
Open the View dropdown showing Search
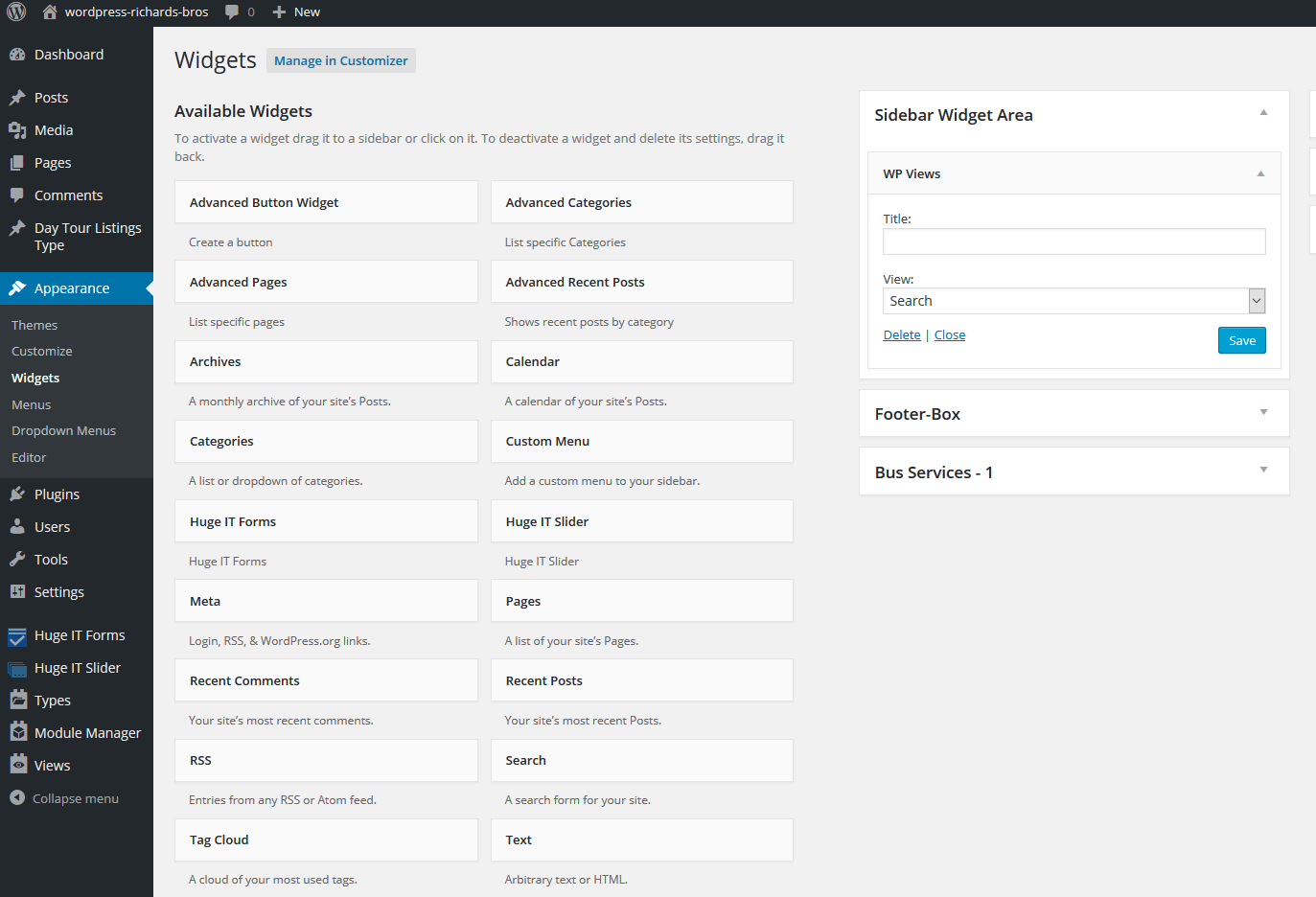[1074, 301]
